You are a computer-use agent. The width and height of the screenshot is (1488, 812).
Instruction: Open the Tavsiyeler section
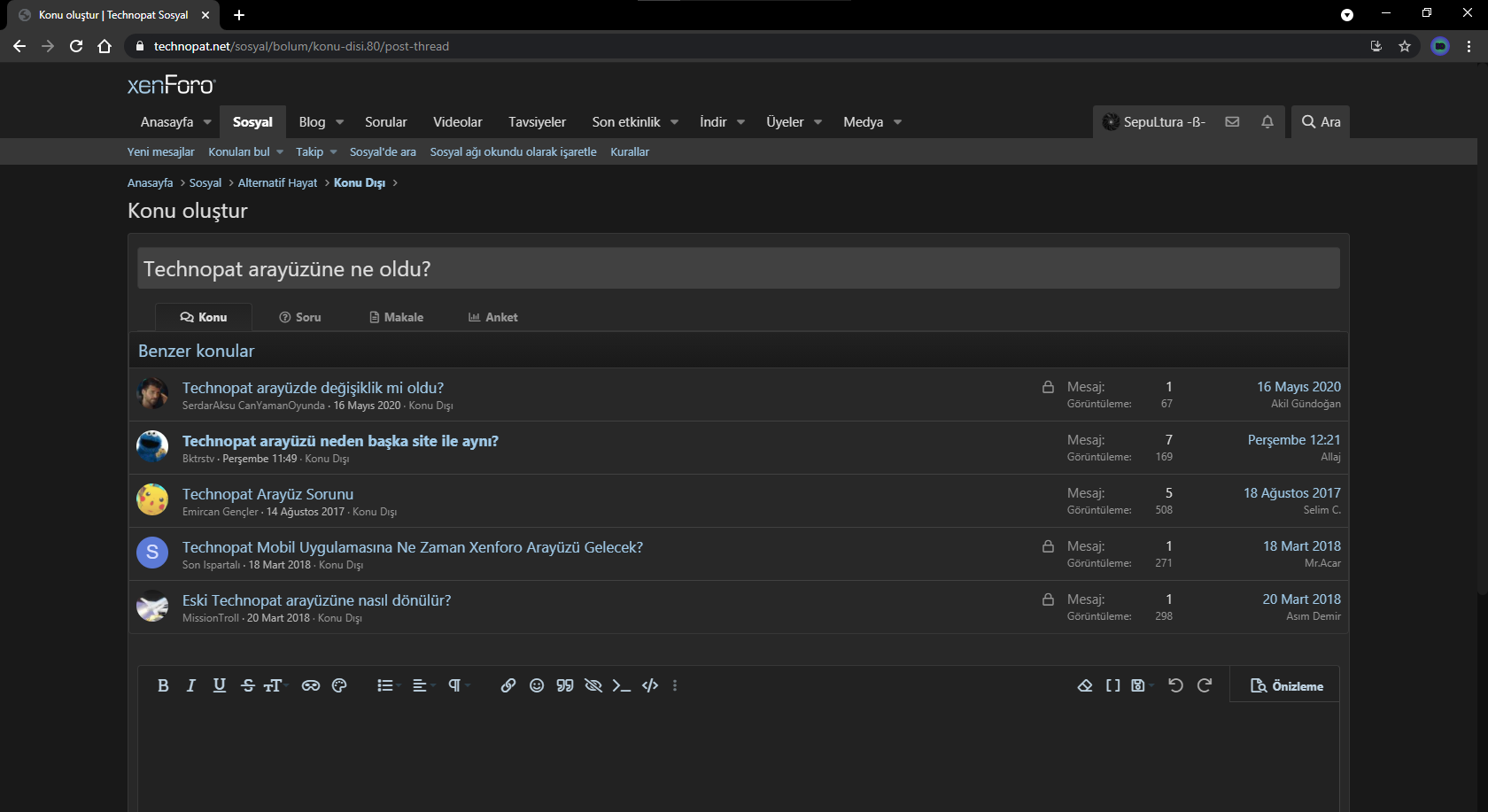(537, 122)
